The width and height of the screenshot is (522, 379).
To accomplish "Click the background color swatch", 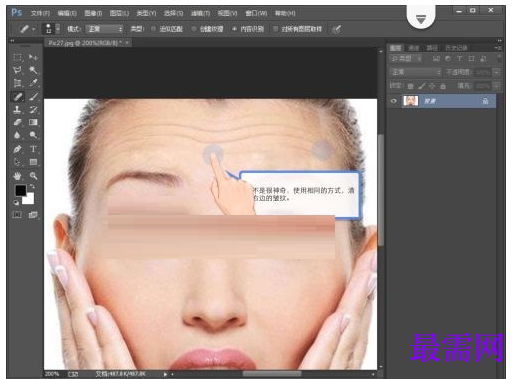I will pyautogui.click(x=29, y=200).
